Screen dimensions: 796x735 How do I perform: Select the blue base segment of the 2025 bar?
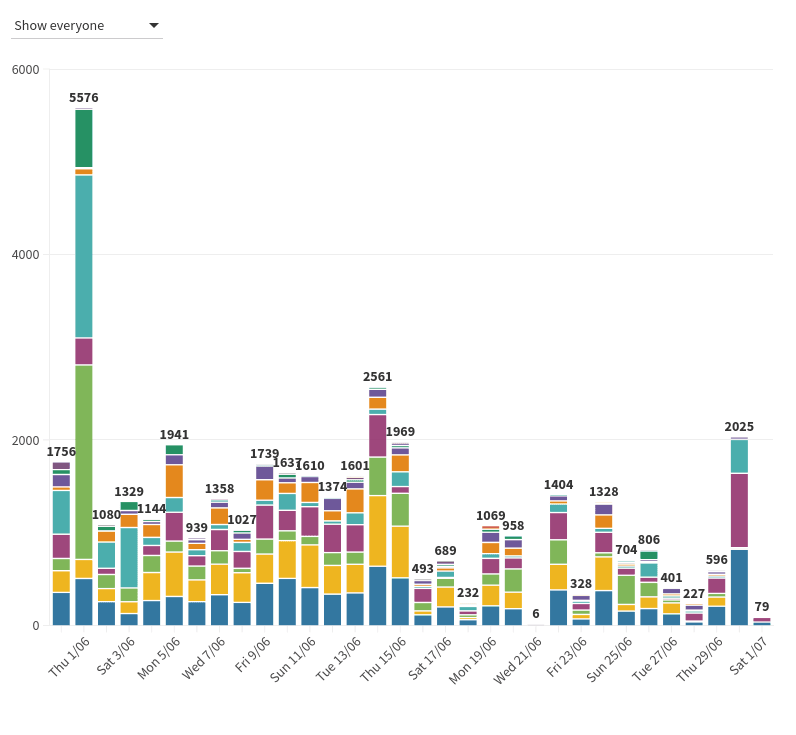(x=739, y=587)
